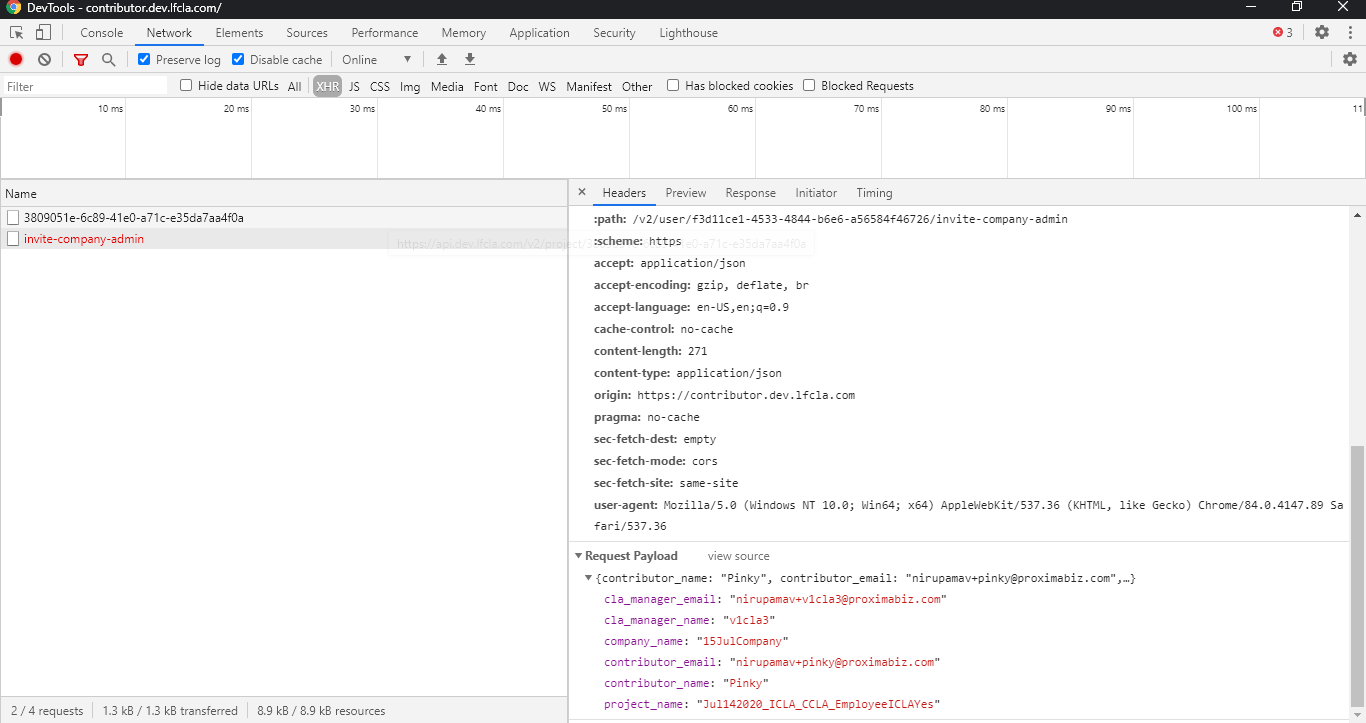Open the Lighthouse tab
1366x723 pixels.
tap(688, 32)
